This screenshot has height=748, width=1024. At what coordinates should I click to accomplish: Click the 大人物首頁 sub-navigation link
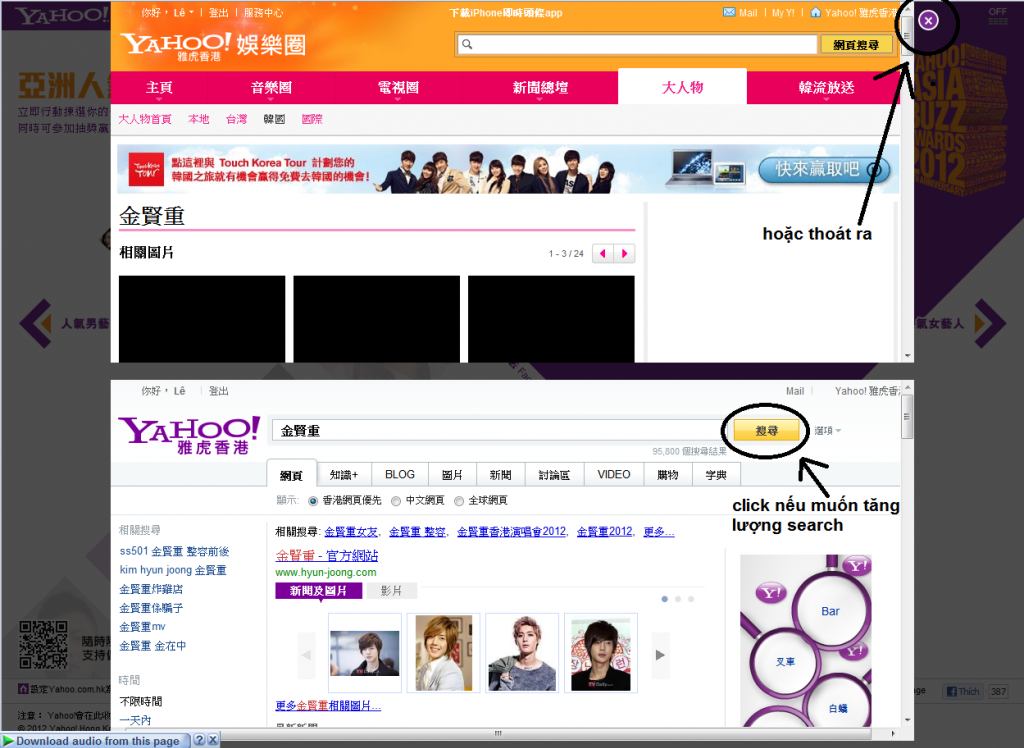coord(145,119)
